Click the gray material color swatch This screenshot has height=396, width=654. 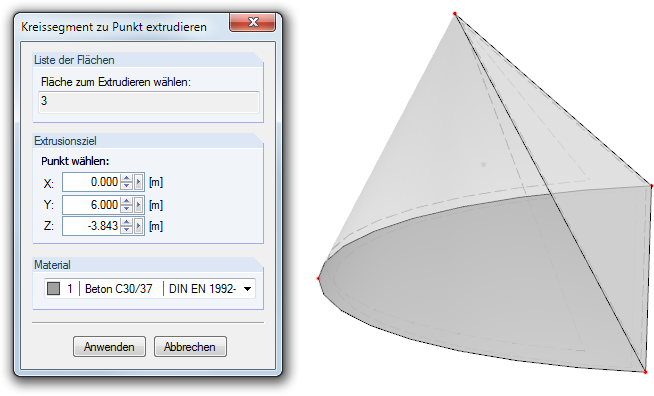coord(53,288)
